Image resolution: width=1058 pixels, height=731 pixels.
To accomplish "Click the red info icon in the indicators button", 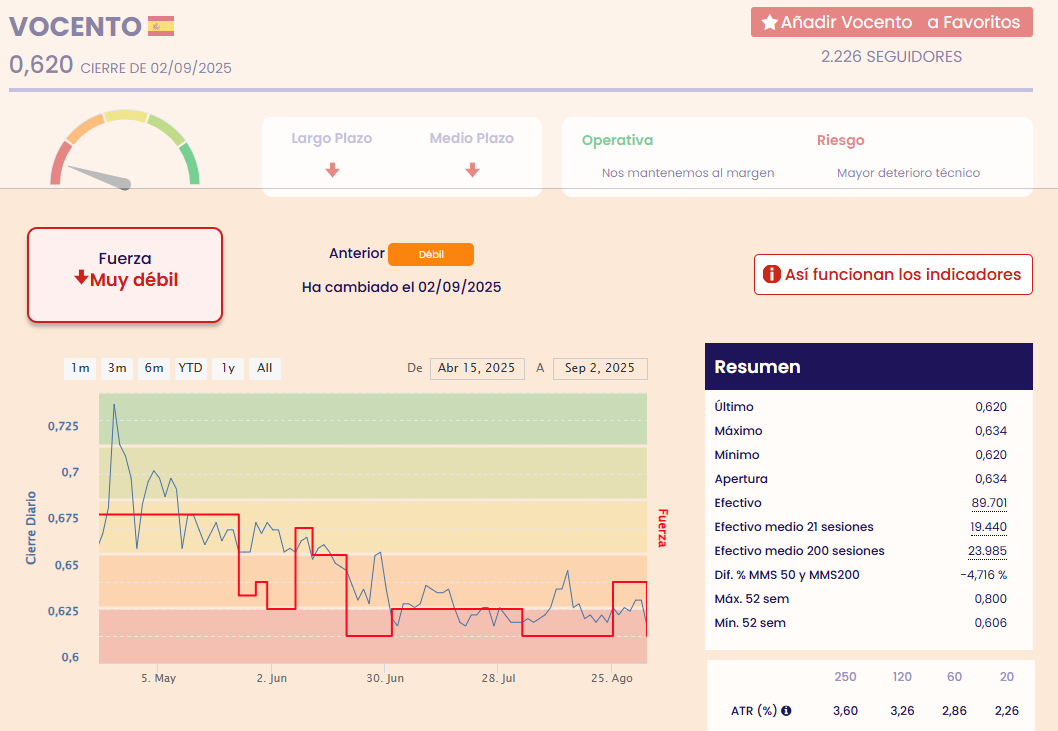I will click(771, 274).
